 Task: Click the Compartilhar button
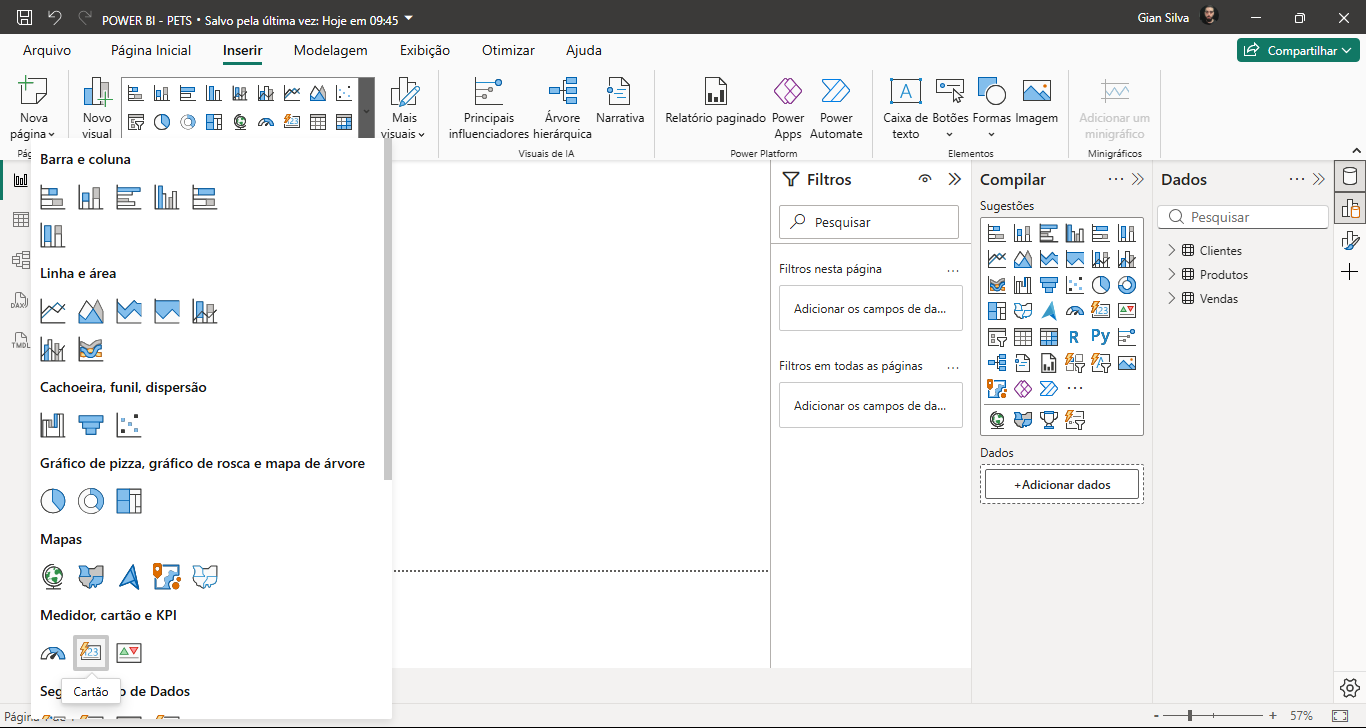[x=1298, y=50]
